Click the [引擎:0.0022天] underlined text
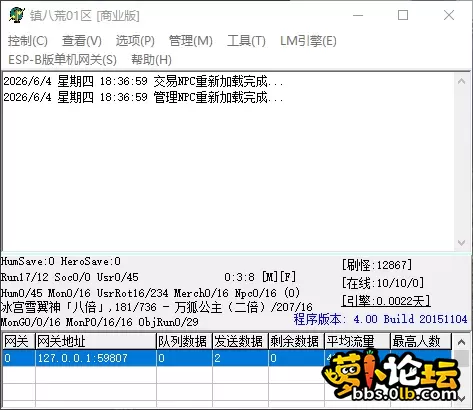This screenshot has height=410, width=473. point(386,301)
